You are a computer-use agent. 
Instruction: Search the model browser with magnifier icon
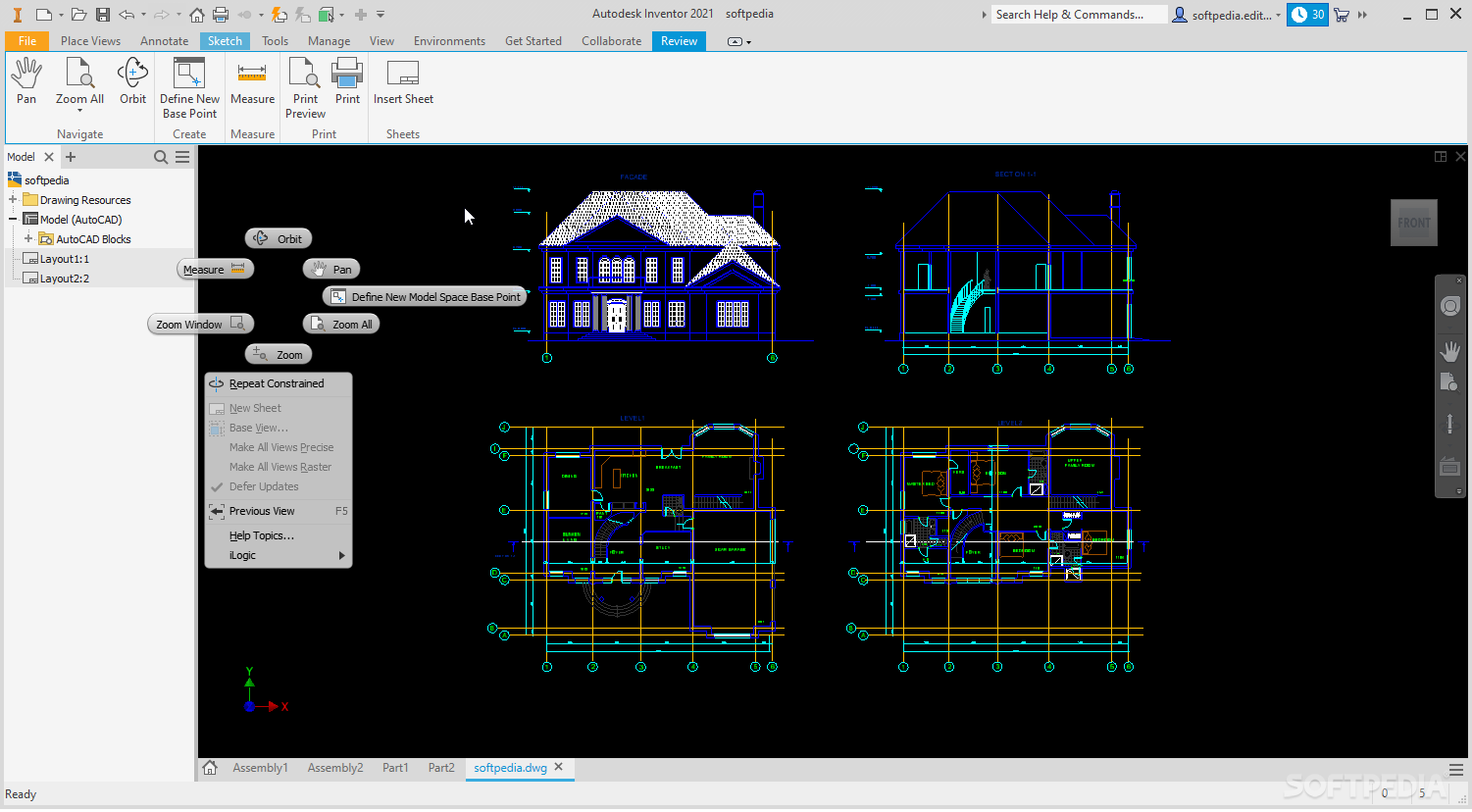(161, 157)
